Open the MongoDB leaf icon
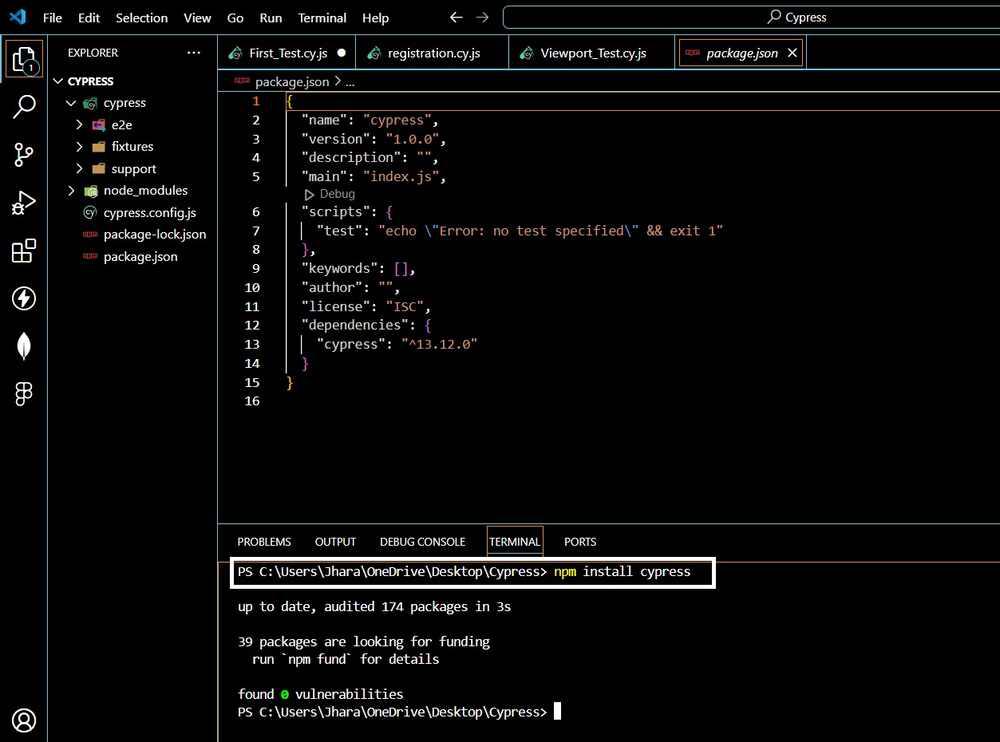The image size is (1000, 742). [x=24, y=347]
